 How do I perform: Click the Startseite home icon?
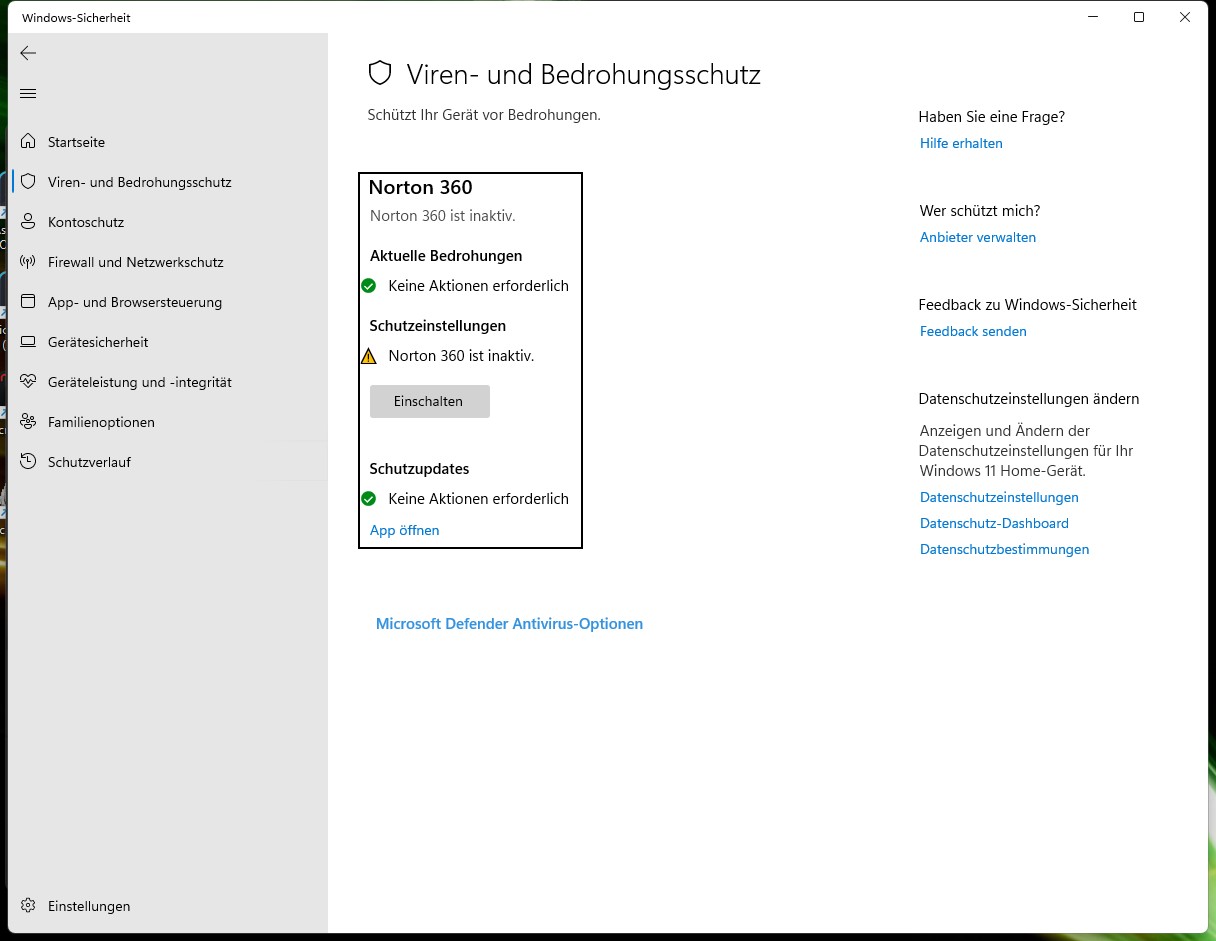point(28,142)
